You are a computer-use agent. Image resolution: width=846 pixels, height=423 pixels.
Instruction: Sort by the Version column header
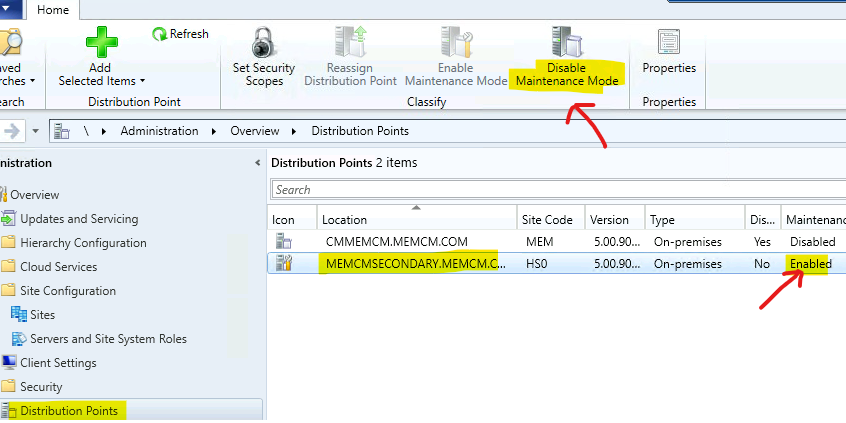click(615, 220)
